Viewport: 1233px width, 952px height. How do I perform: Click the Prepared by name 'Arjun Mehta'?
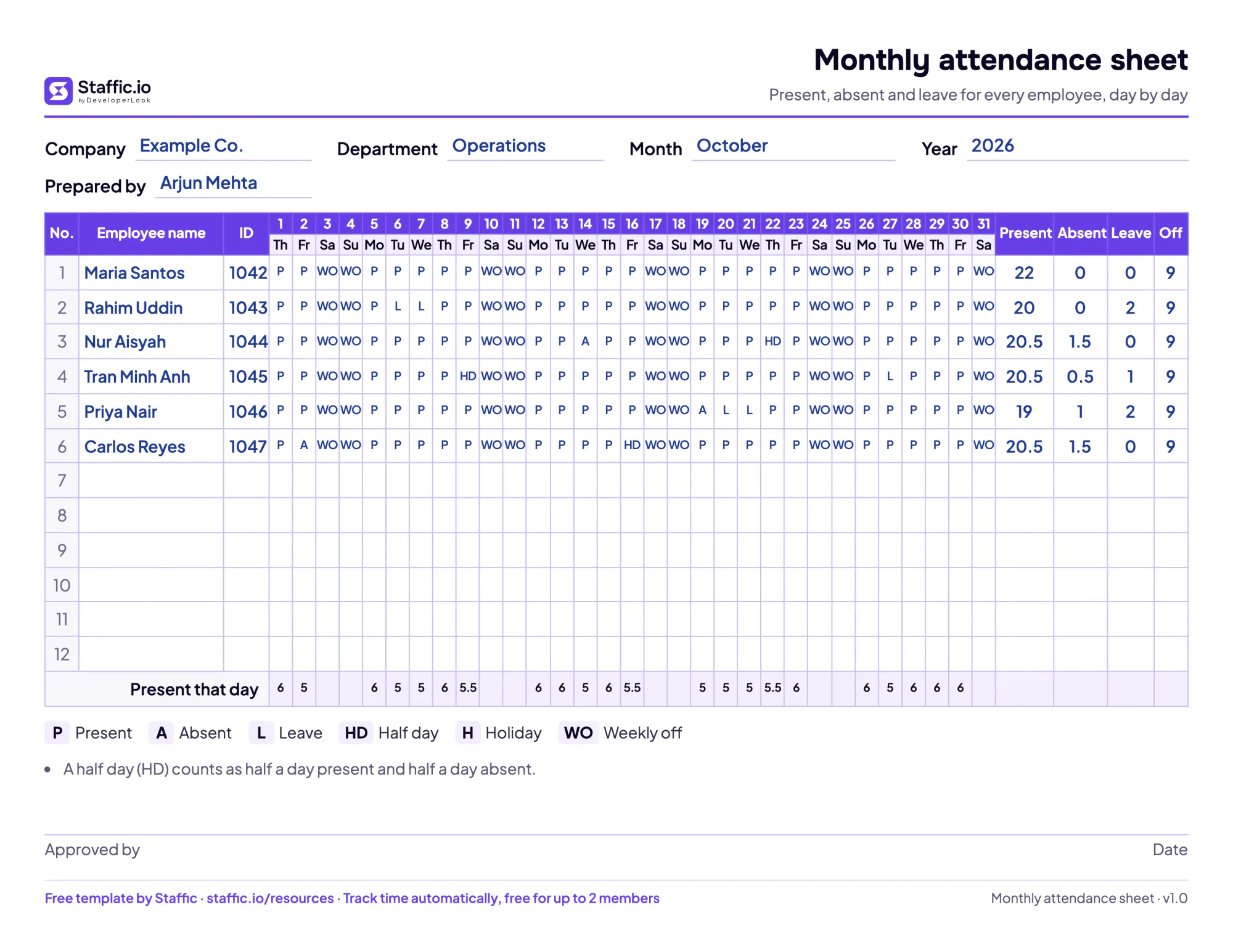208,183
